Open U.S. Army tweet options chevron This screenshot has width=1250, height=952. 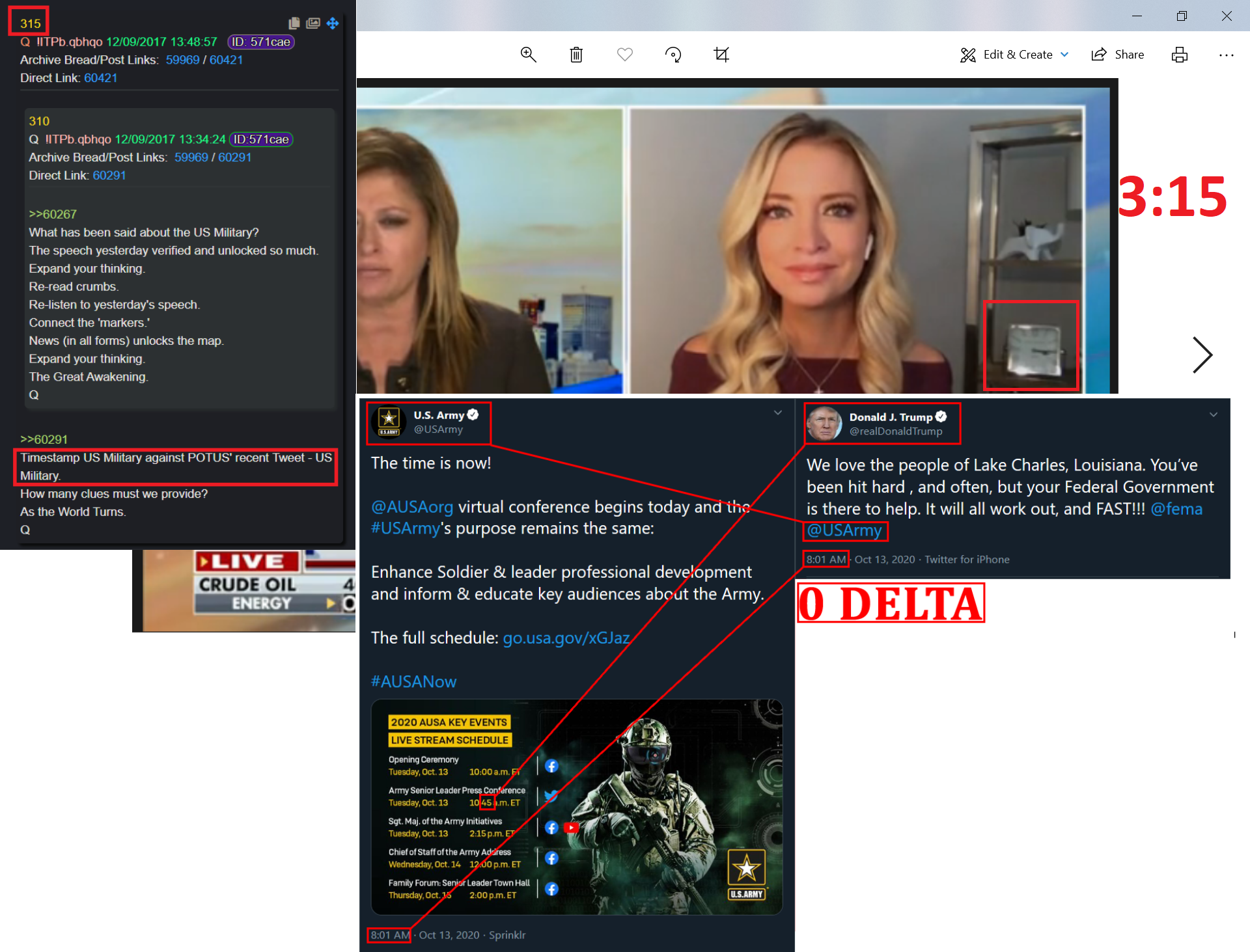777,413
